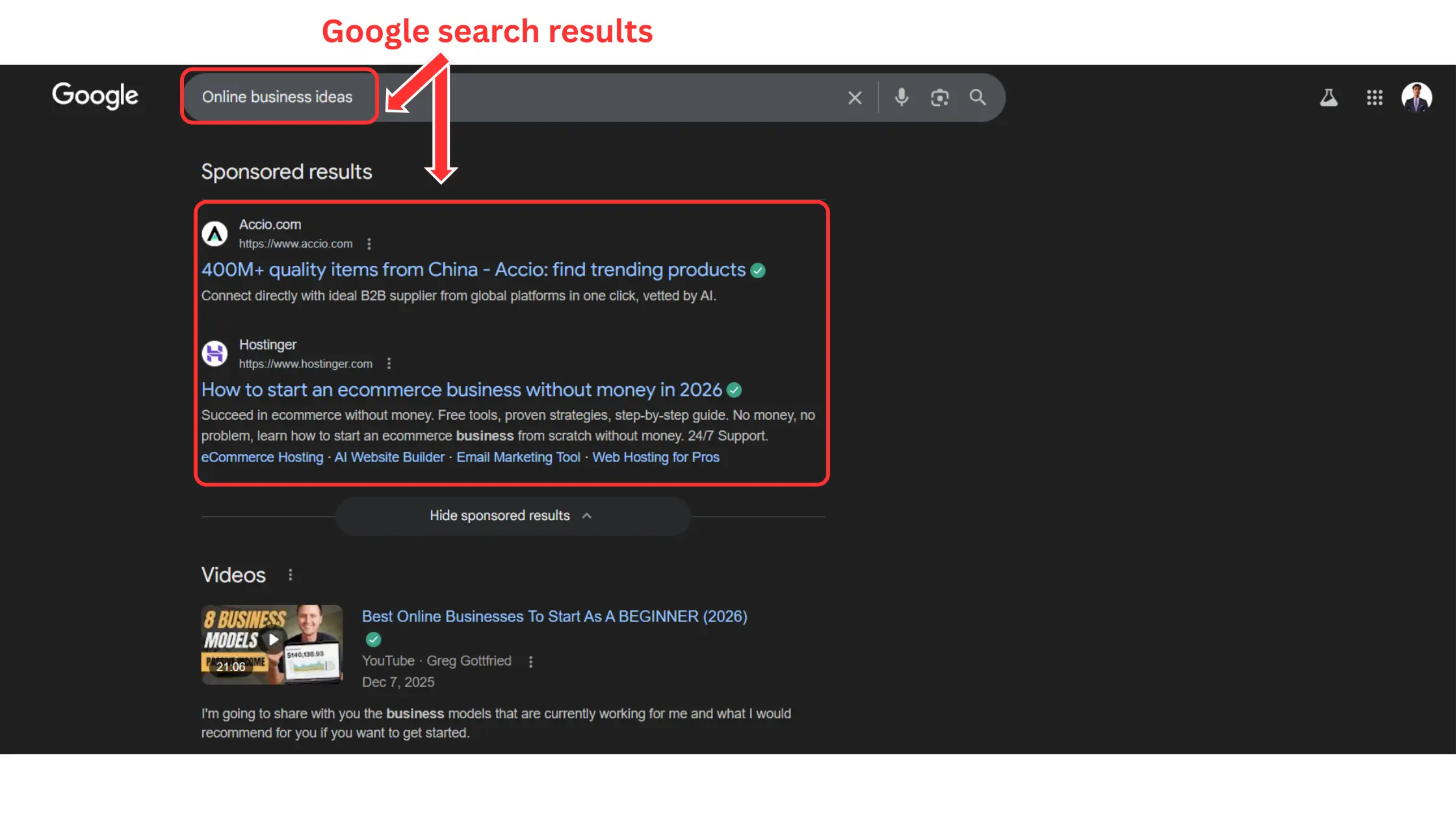
Task: Open the Google account profile picture
Action: point(1417,97)
